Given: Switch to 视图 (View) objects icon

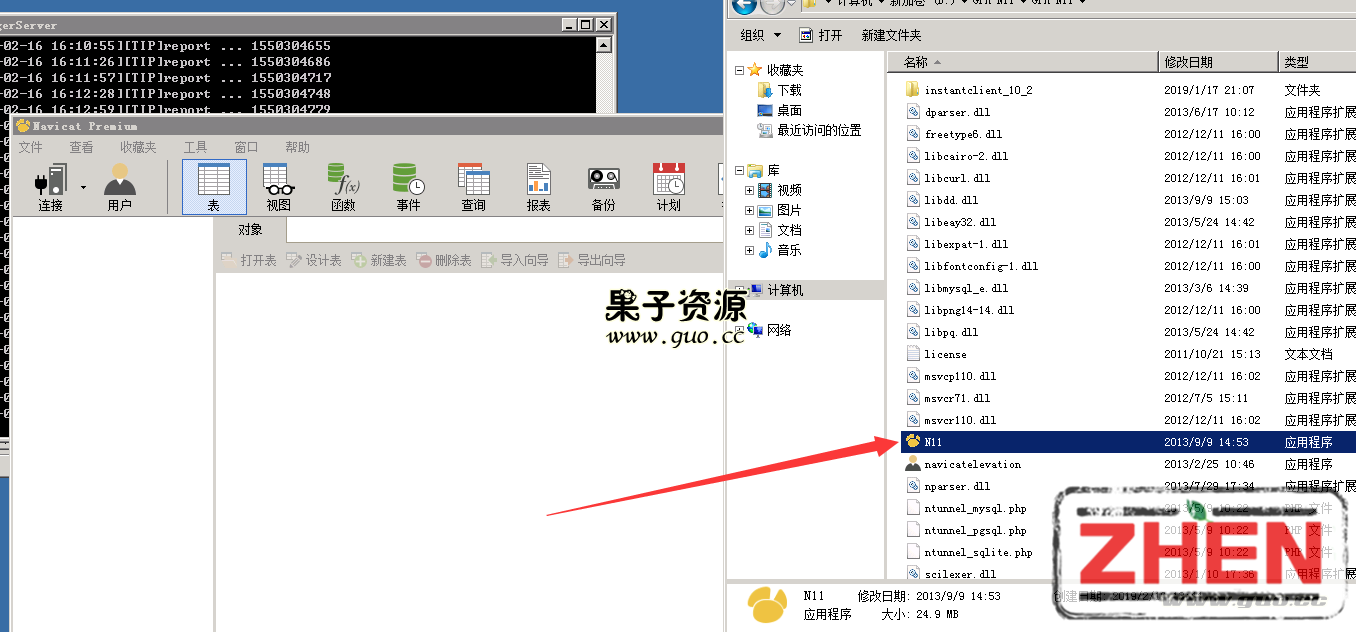Looking at the screenshot, I should (279, 187).
